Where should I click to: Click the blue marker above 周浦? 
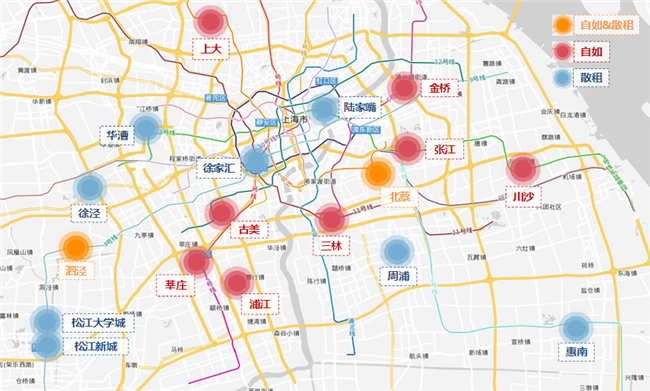point(397,251)
